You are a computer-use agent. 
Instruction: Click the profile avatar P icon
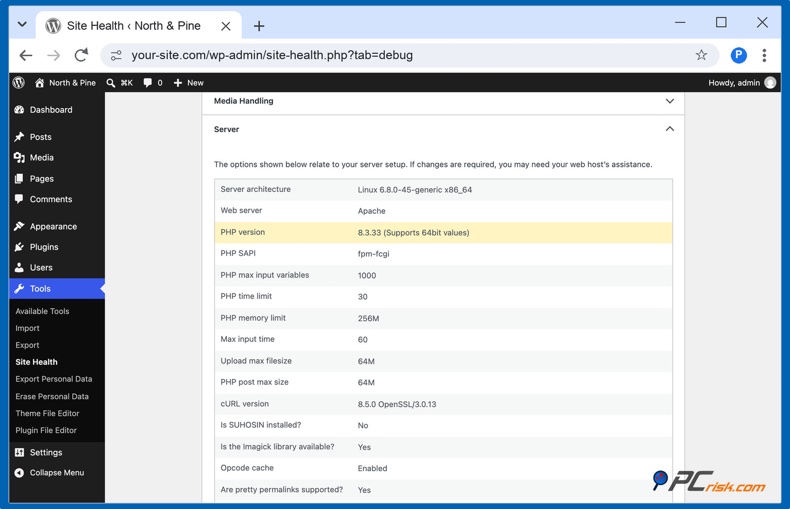click(x=738, y=55)
